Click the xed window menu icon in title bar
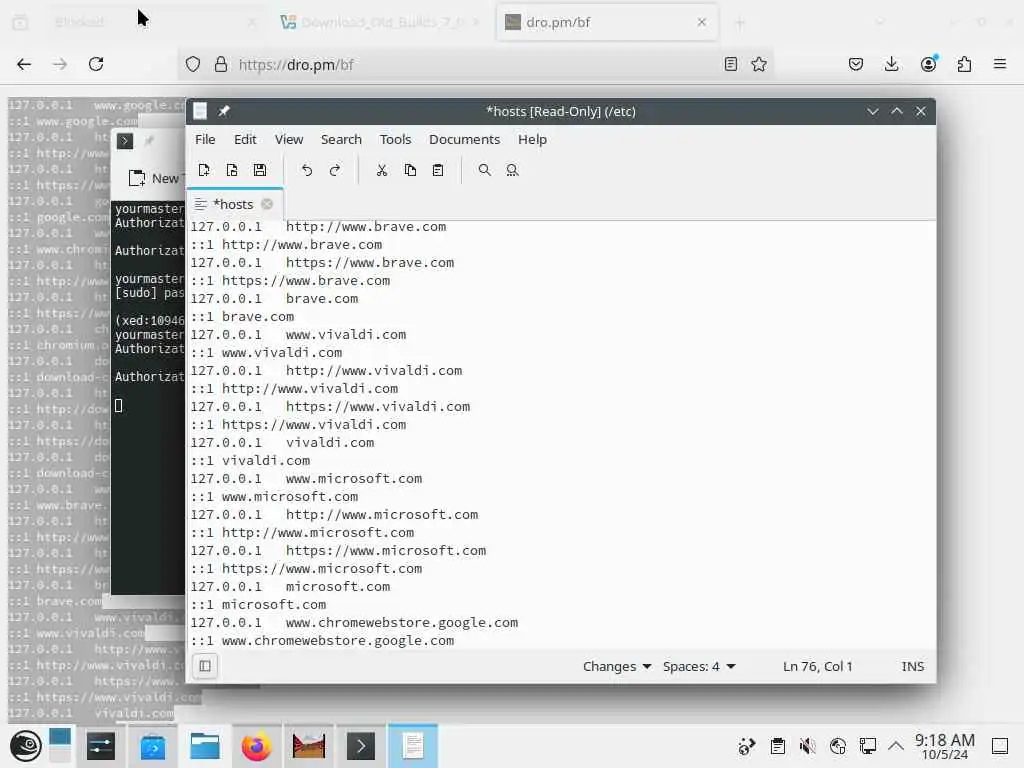Image resolution: width=1024 pixels, height=768 pixels. coord(200,111)
